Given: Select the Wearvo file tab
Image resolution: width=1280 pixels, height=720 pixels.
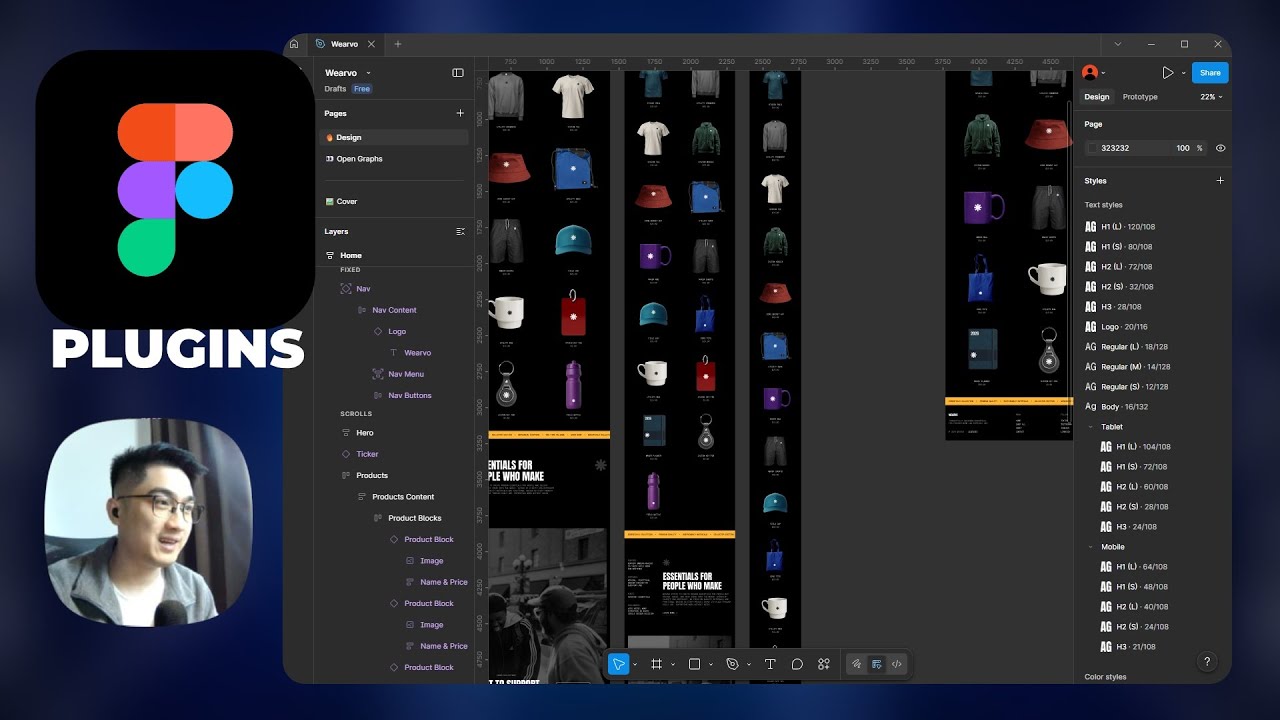Looking at the screenshot, I should click(345, 44).
